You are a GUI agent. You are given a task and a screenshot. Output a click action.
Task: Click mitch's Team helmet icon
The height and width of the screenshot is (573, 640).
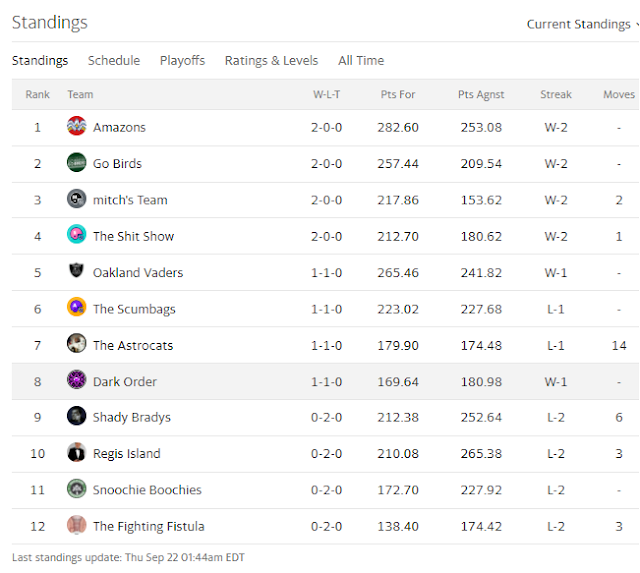pyautogui.click(x=76, y=199)
